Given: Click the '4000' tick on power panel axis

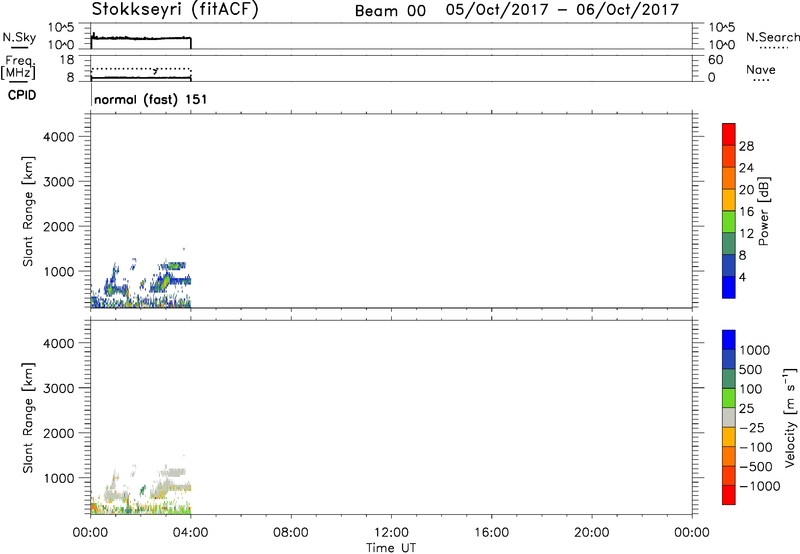Looking at the screenshot, I should (59, 137).
